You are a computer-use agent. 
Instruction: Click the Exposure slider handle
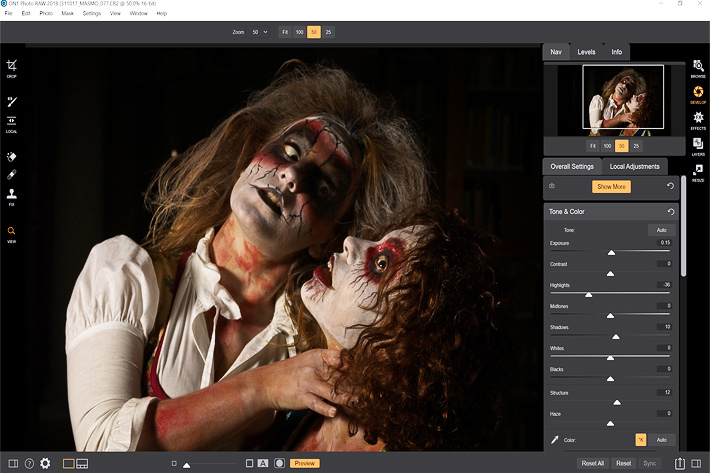(x=611, y=253)
